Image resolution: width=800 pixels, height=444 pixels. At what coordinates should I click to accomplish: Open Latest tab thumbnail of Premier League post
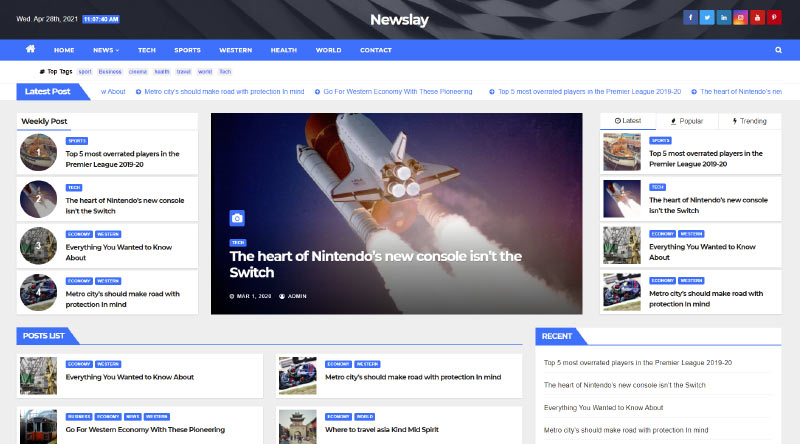pos(622,152)
